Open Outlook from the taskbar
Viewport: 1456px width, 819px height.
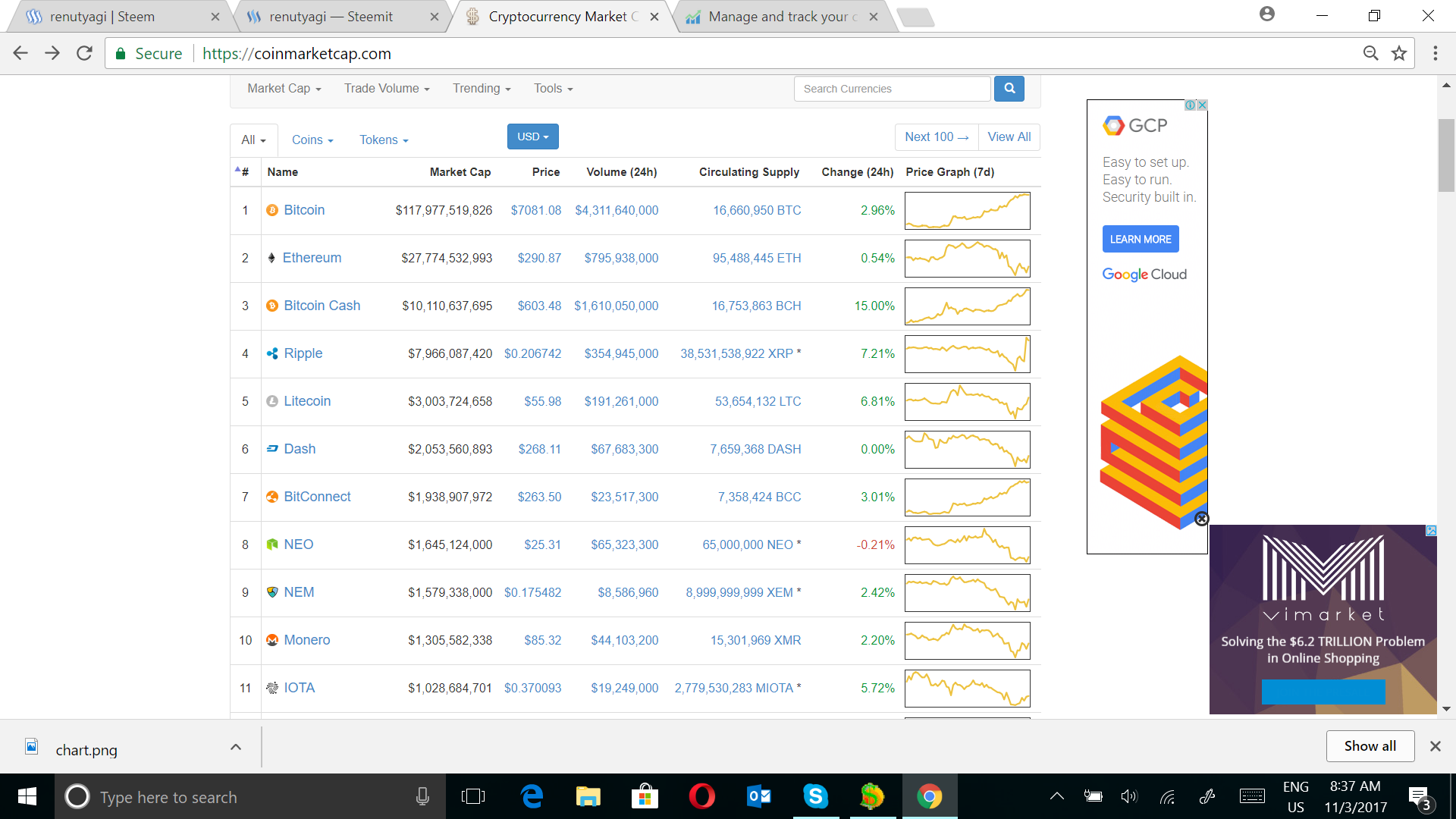(758, 796)
